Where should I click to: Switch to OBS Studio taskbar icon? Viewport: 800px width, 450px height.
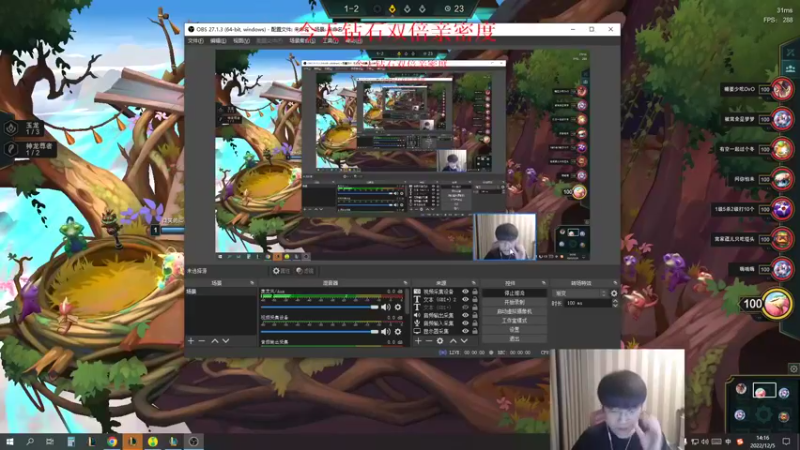[x=193, y=441]
